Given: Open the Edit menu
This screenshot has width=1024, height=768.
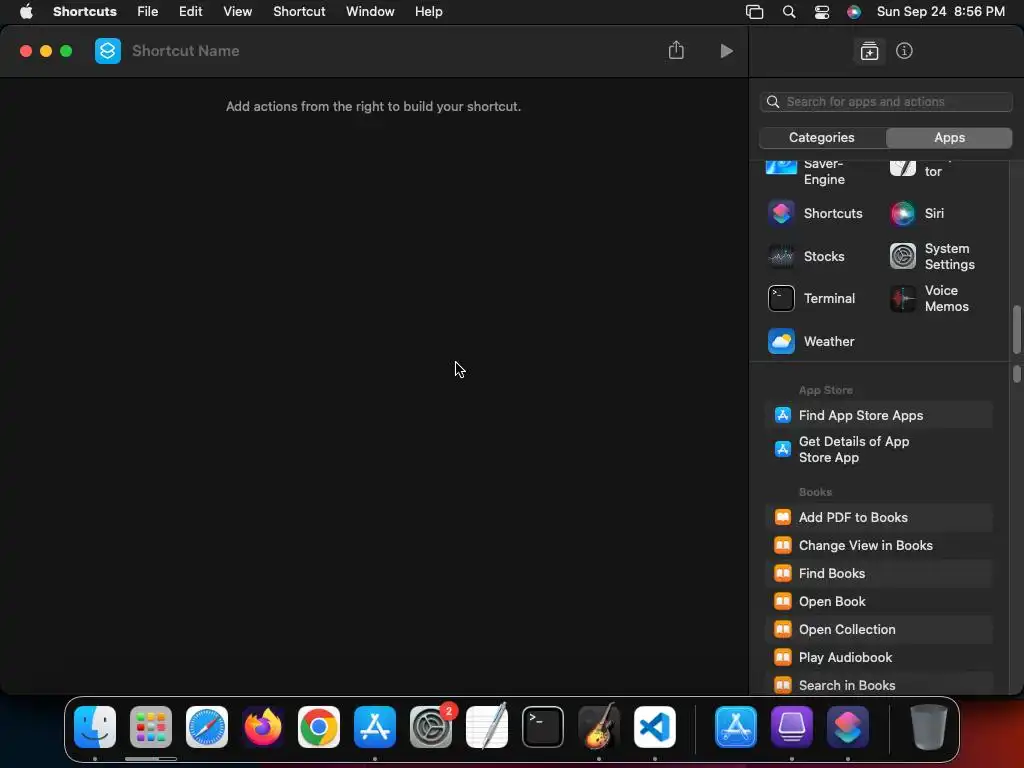Looking at the screenshot, I should pos(191,12).
